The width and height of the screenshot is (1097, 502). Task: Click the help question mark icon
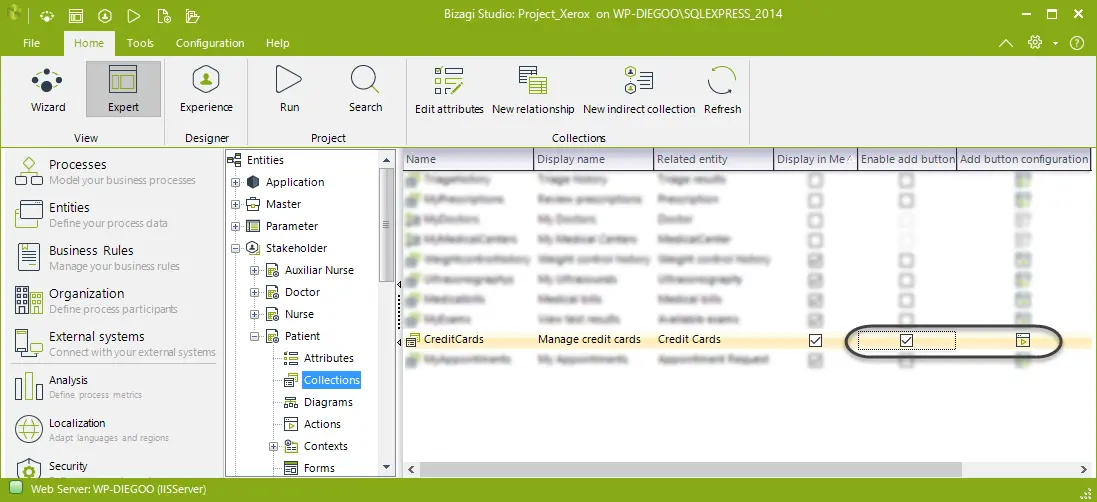[x=1077, y=43]
